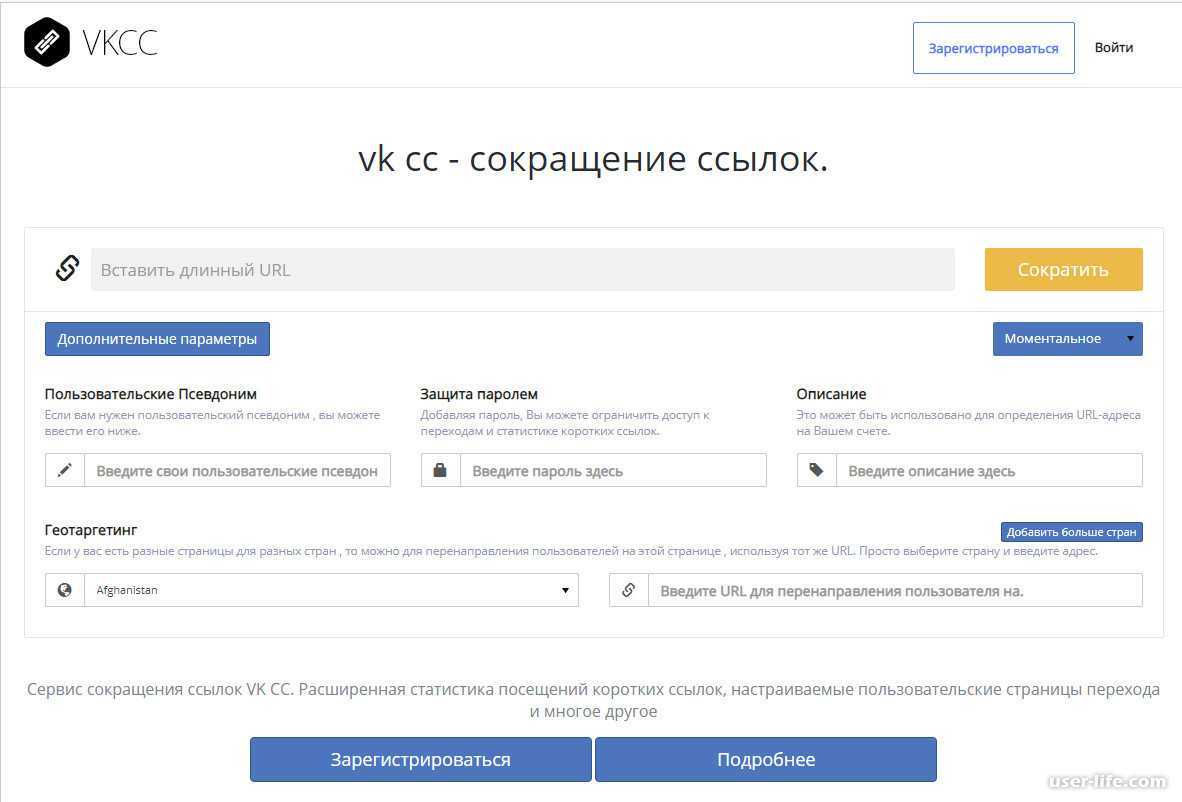Click the globe icon beside country selector
Screen dimensions: 1182x802
click(65, 590)
